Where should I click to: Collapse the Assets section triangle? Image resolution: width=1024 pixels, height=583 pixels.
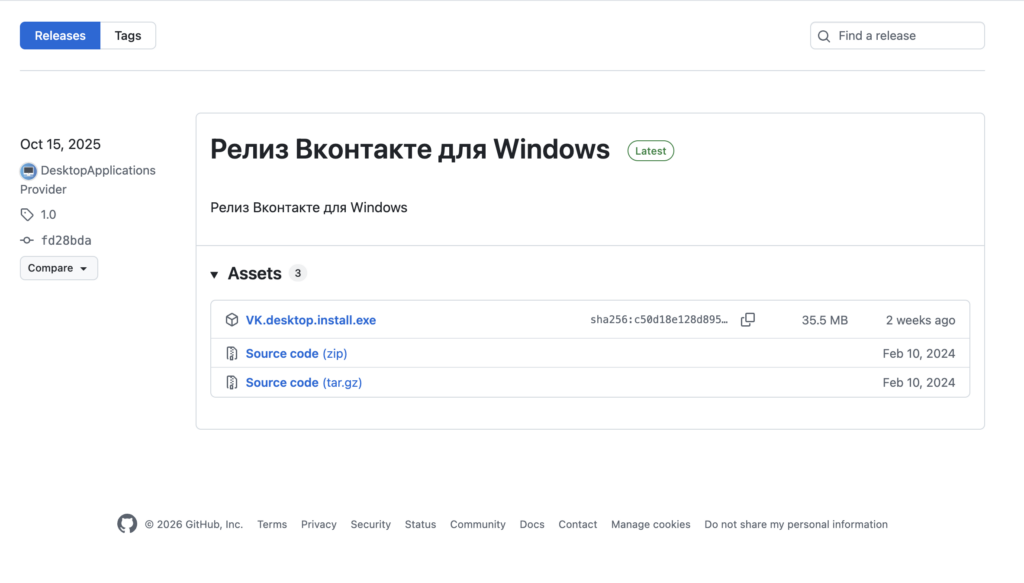tap(214, 275)
